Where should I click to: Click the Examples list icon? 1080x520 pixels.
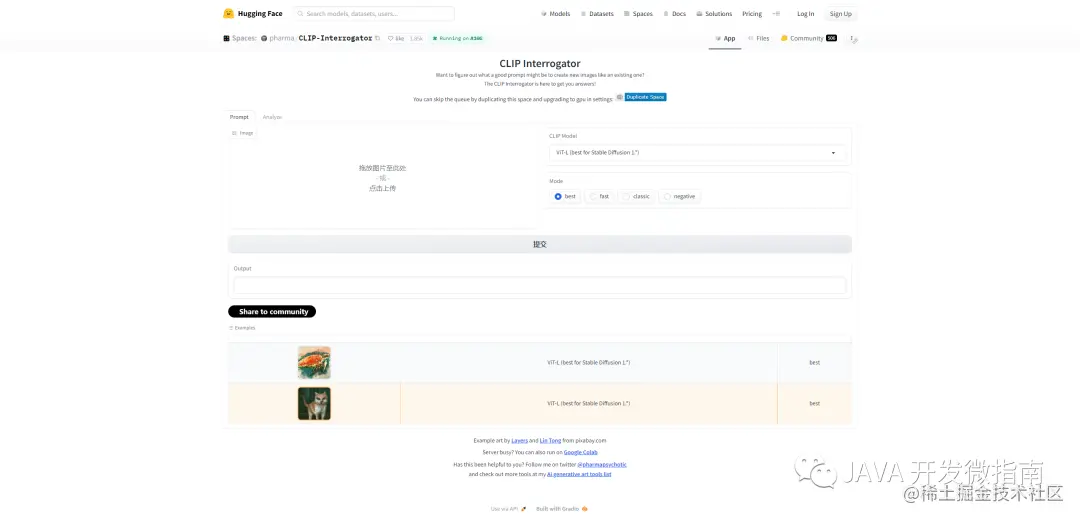(x=231, y=328)
